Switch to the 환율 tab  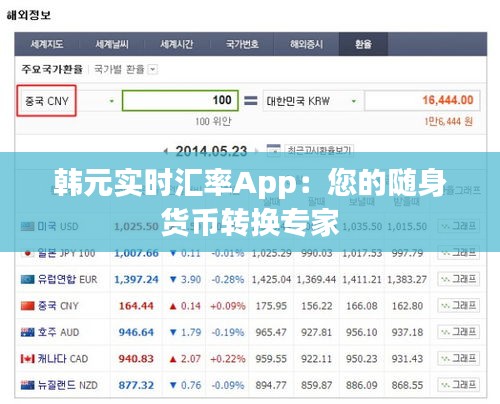363,44
